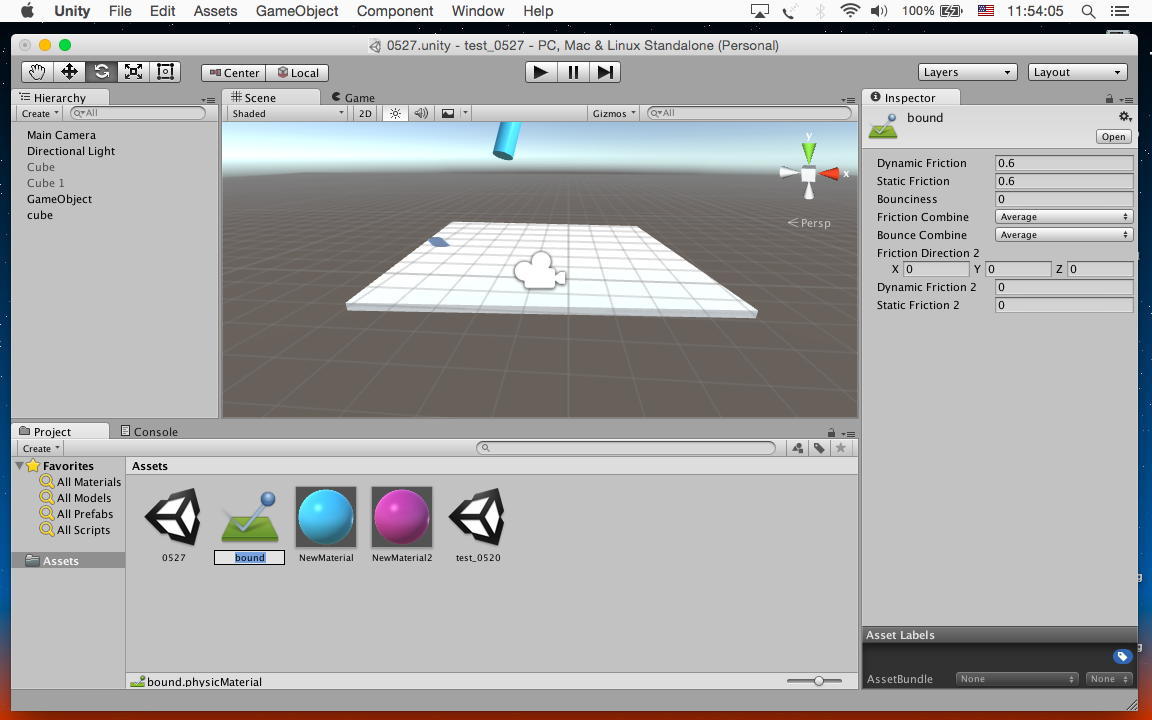Select Directional Light in Hierarchy
This screenshot has width=1152, height=720.
tap(71, 151)
